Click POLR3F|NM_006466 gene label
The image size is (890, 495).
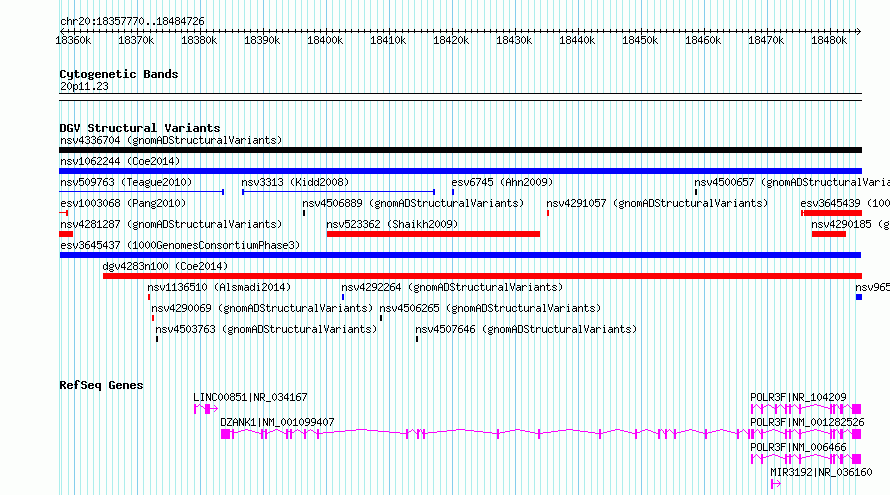pos(798,447)
